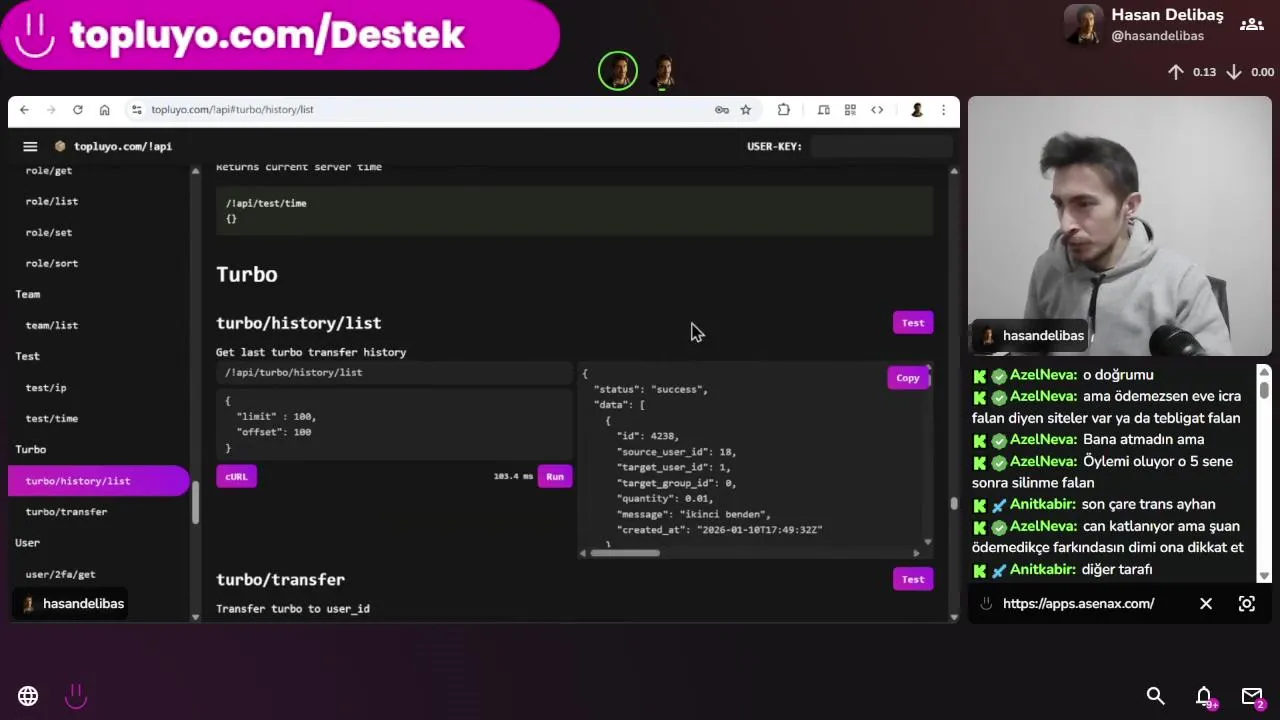Image resolution: width=1280 pixels, height=720 pixels.
Task: Click Test button for turbo/transfer
Action: coord(913,580)
